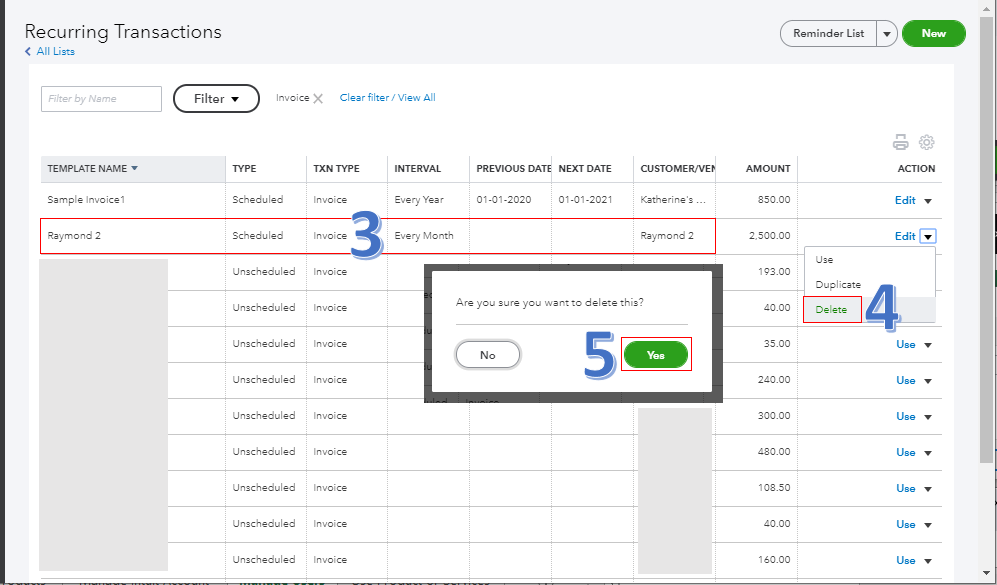Edit the Raymond 2 template
This screenshot has height=585, width=997.
click(905, 236)
